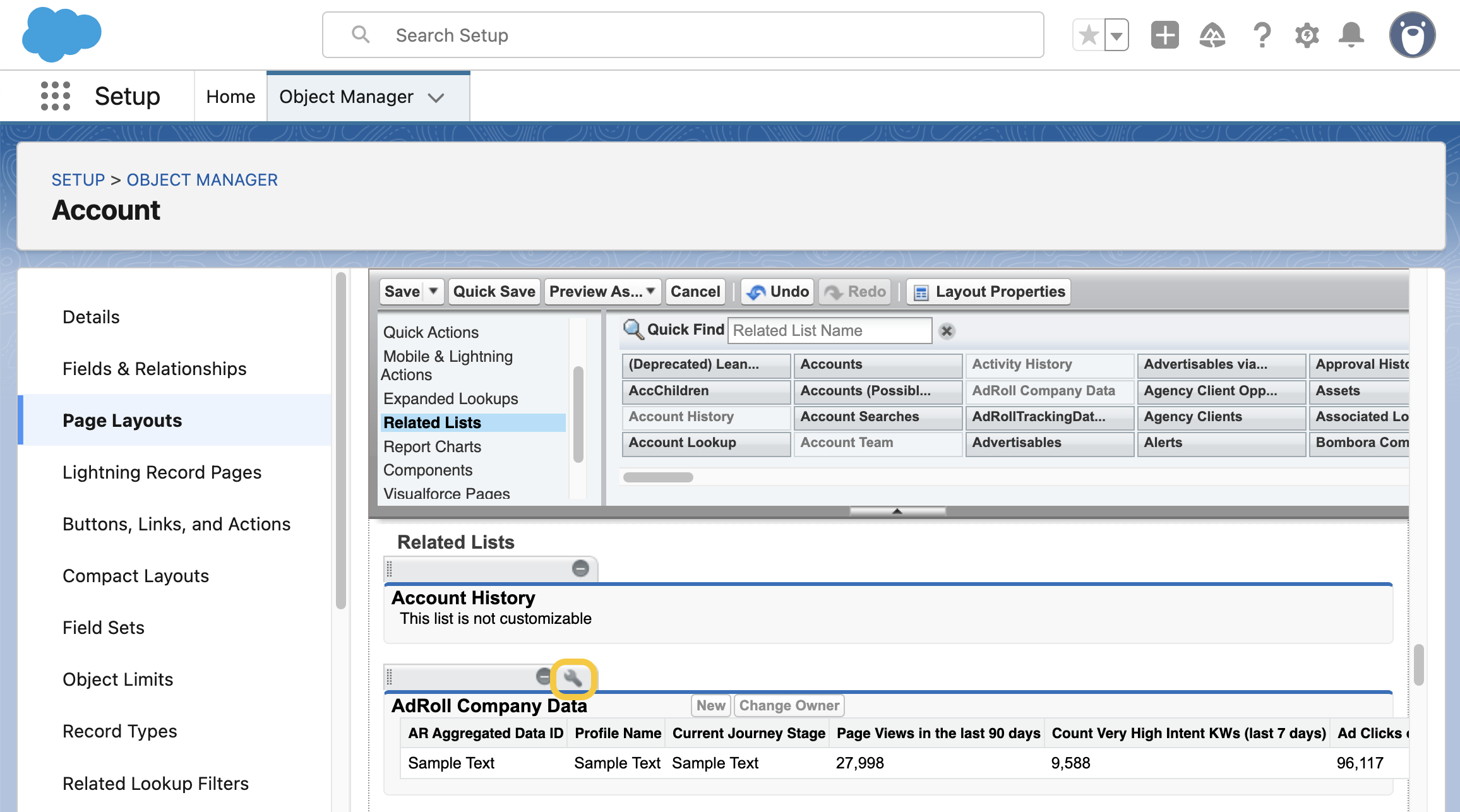The image size is (1460, 812).
Task: Click the Save button in layout editor
Action: coord(402,292)
